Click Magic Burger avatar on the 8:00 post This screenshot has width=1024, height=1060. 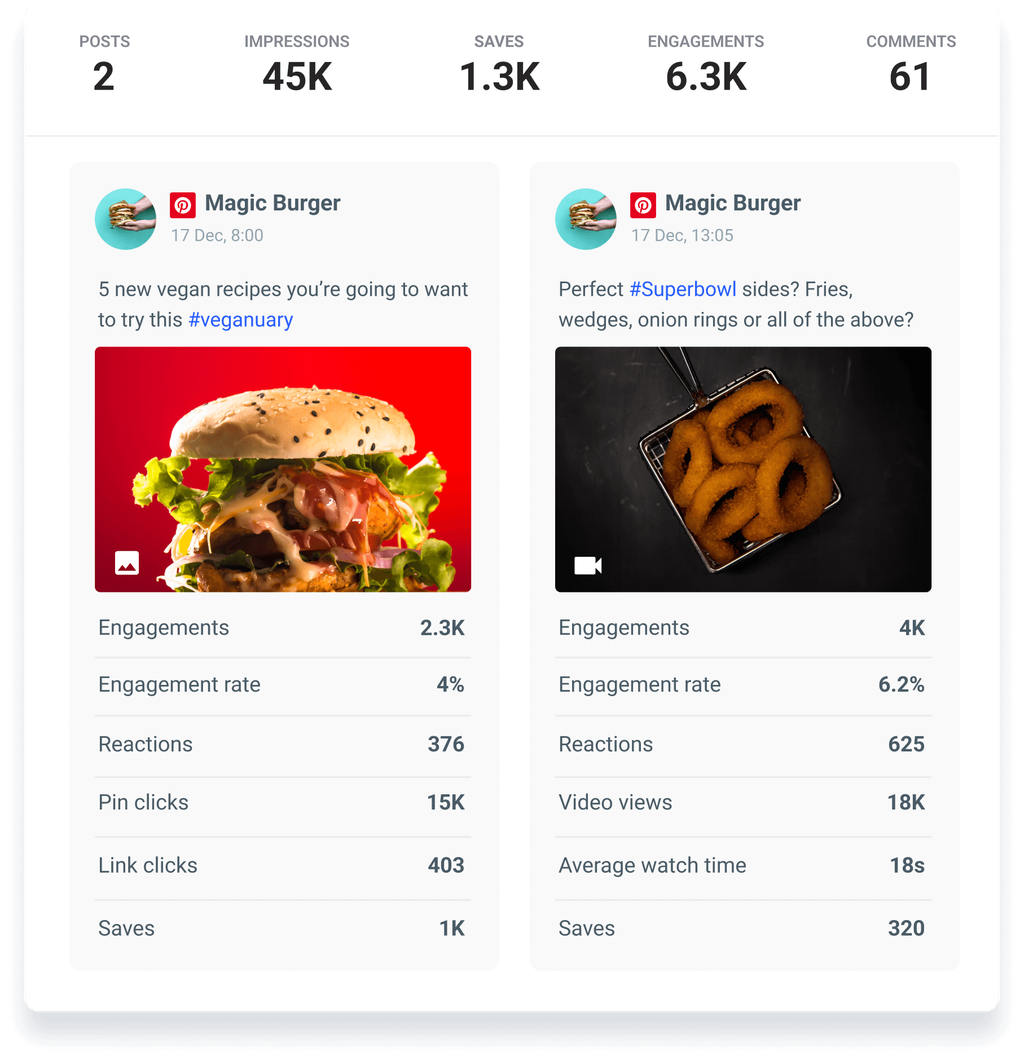point(125,218)
